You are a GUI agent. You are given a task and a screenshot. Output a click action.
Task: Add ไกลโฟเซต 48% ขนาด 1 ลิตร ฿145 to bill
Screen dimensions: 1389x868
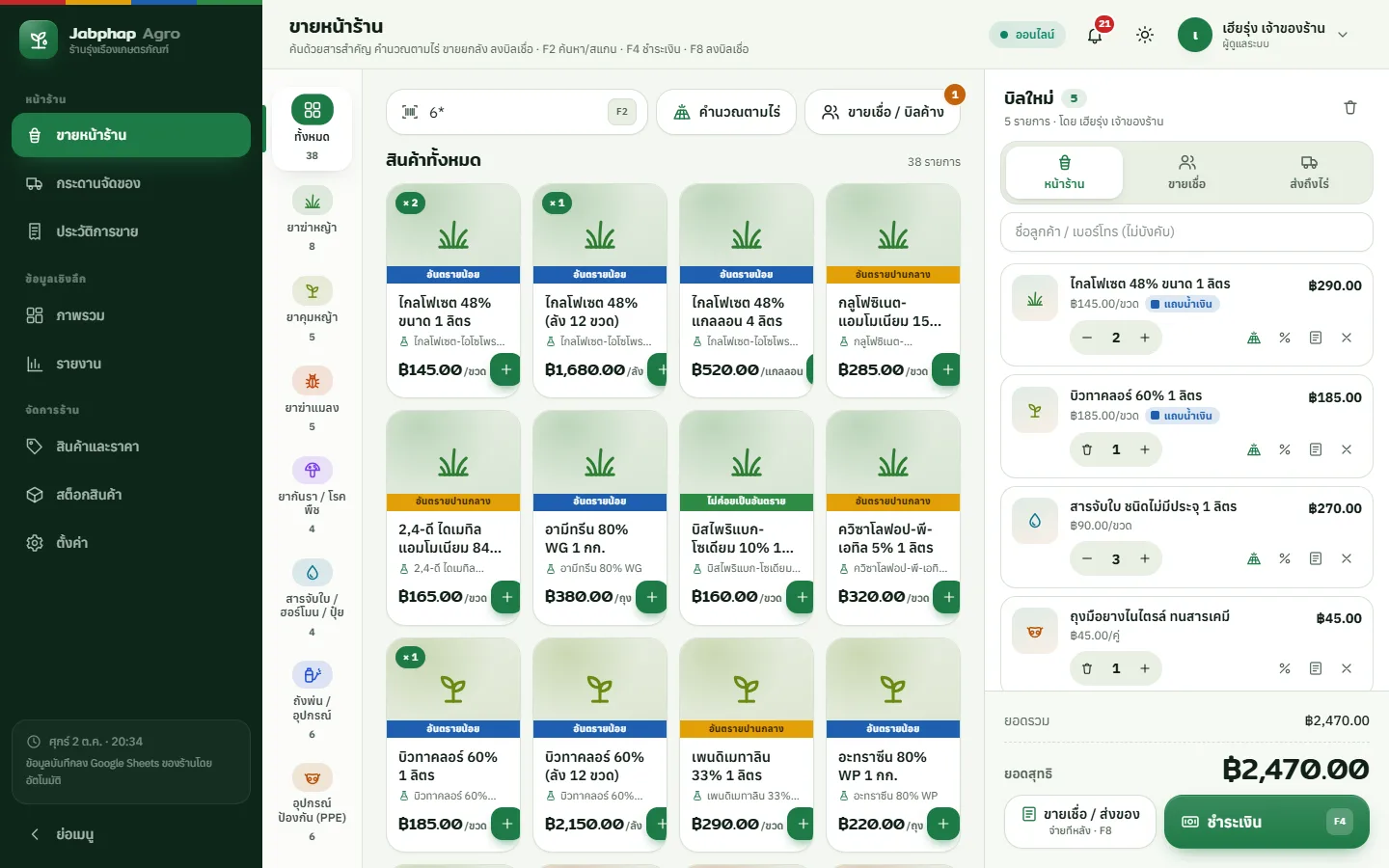pos(505,369)
